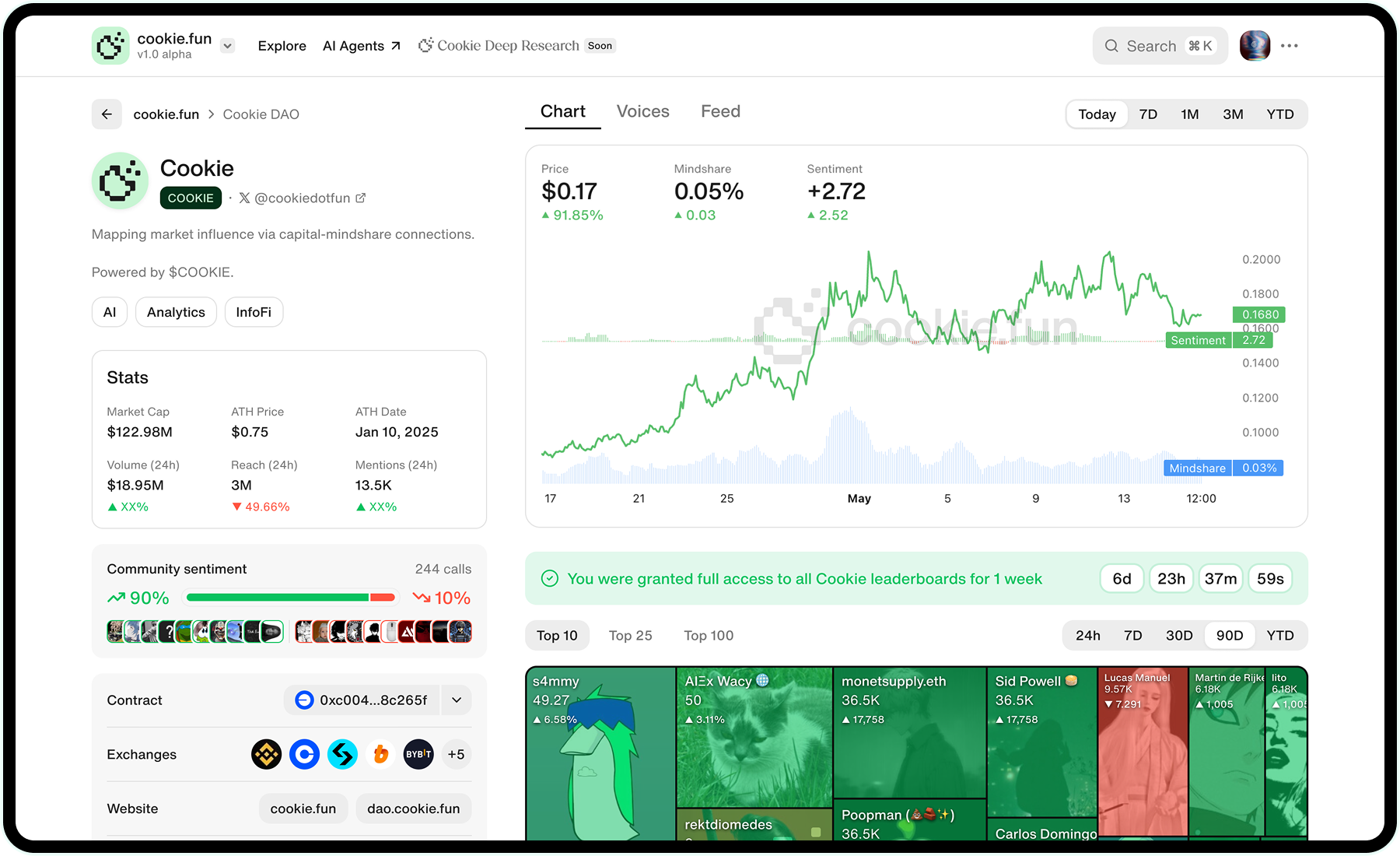Select the 3M chart range
The height and width of the screenshot is (856, 1400).
(x=1233, y=114)
